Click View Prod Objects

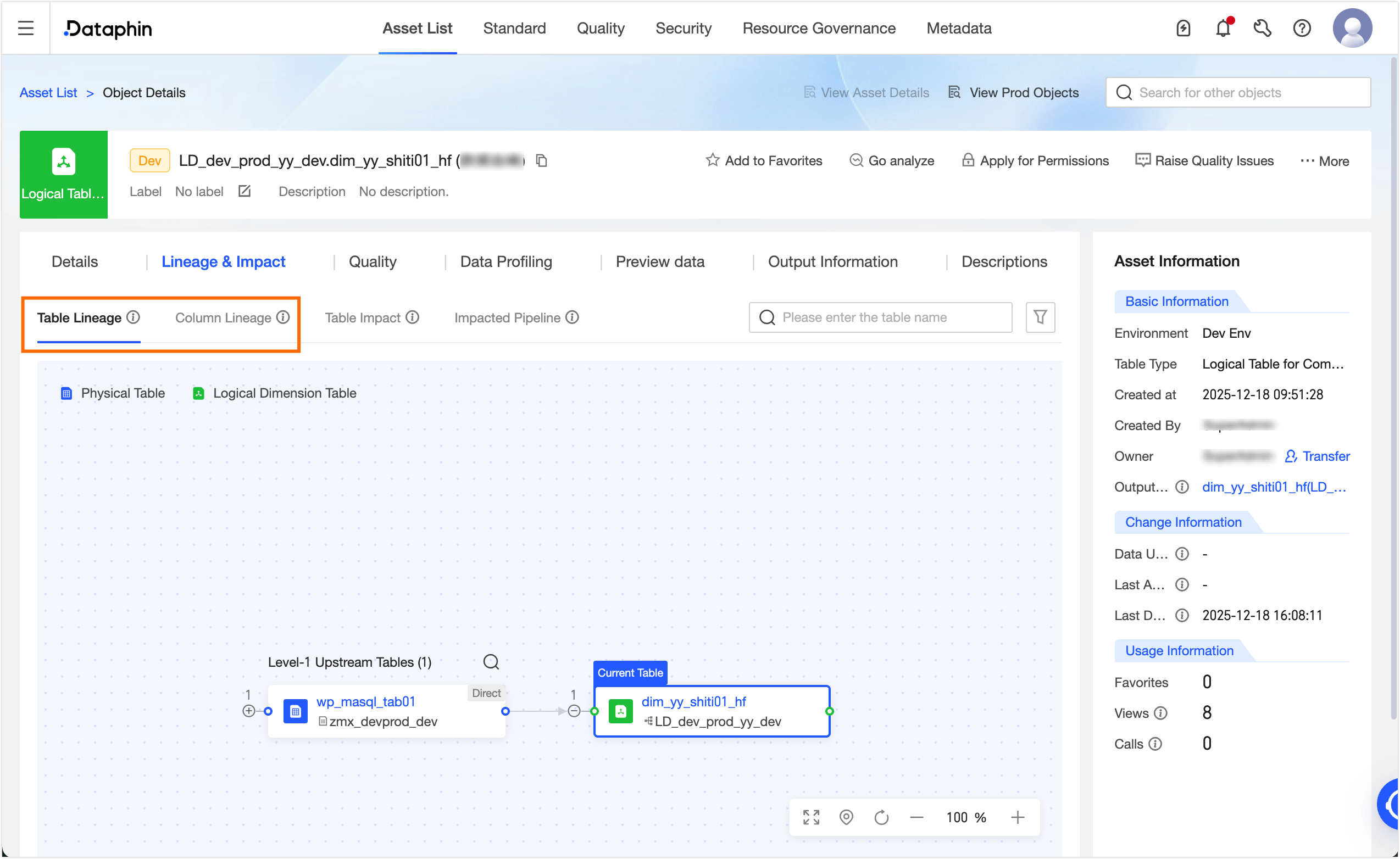[1014, 93]
